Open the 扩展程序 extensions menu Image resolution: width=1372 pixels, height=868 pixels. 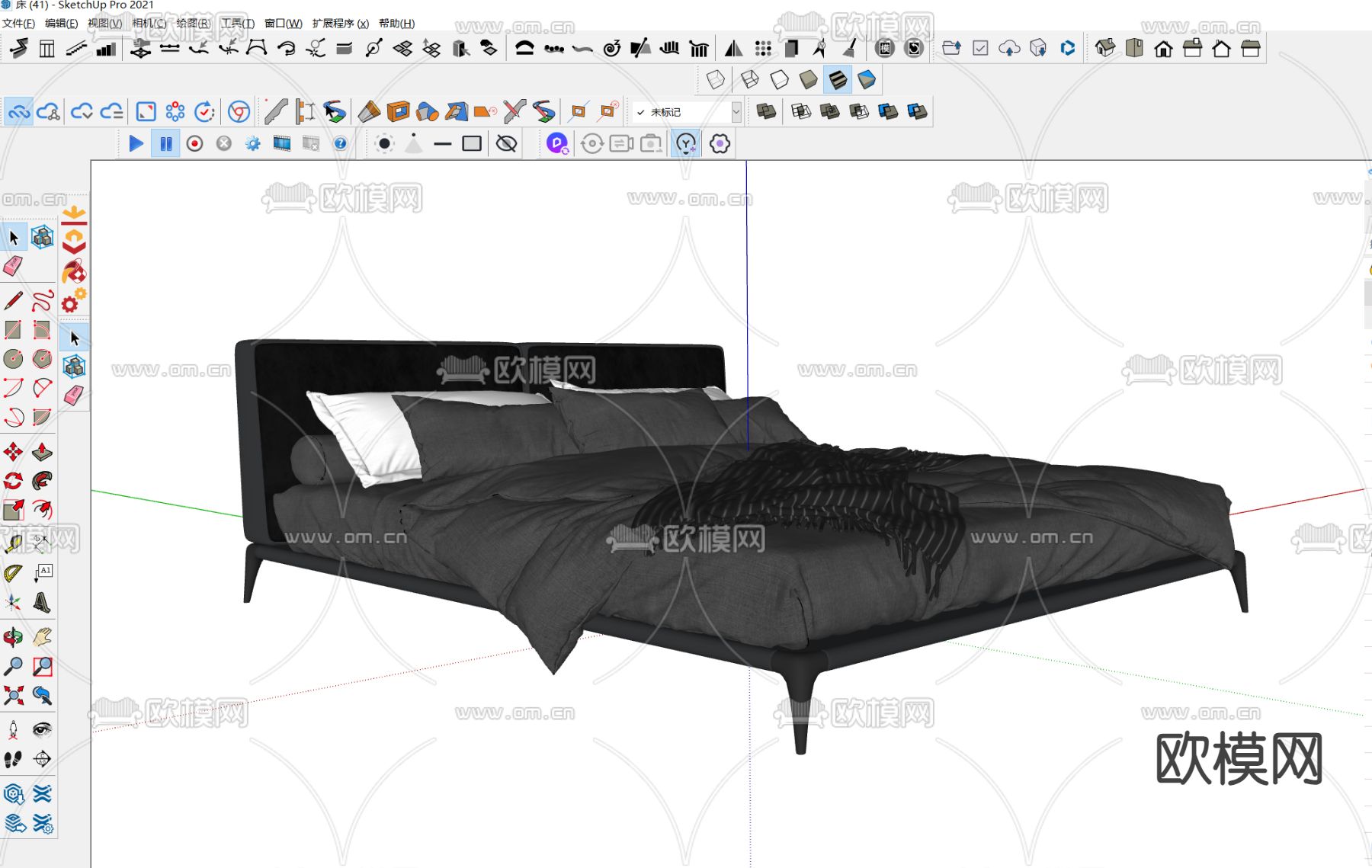click(340, 24)
